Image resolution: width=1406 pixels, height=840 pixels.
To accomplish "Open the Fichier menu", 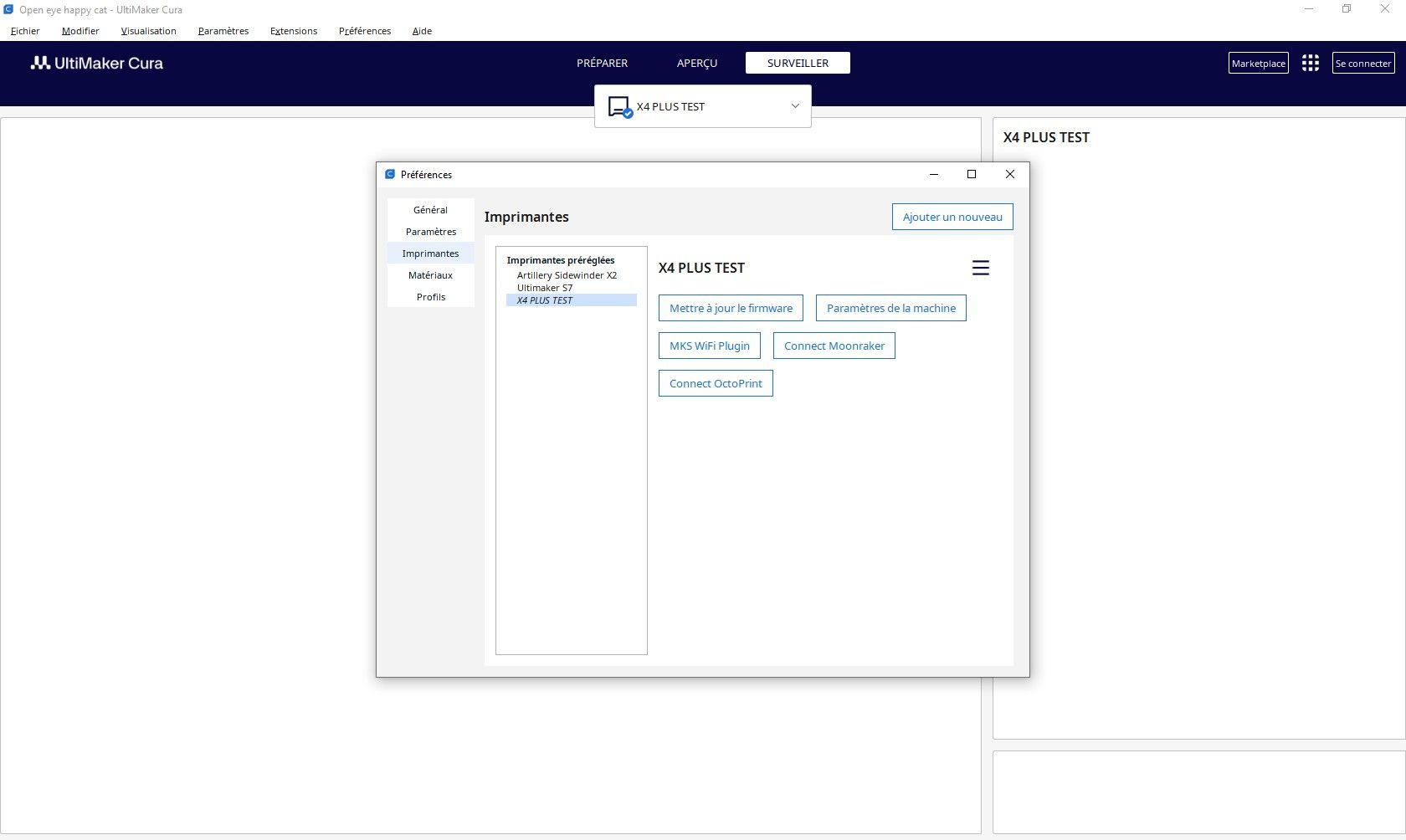I will pyautogui.click(x=25, y=31).
